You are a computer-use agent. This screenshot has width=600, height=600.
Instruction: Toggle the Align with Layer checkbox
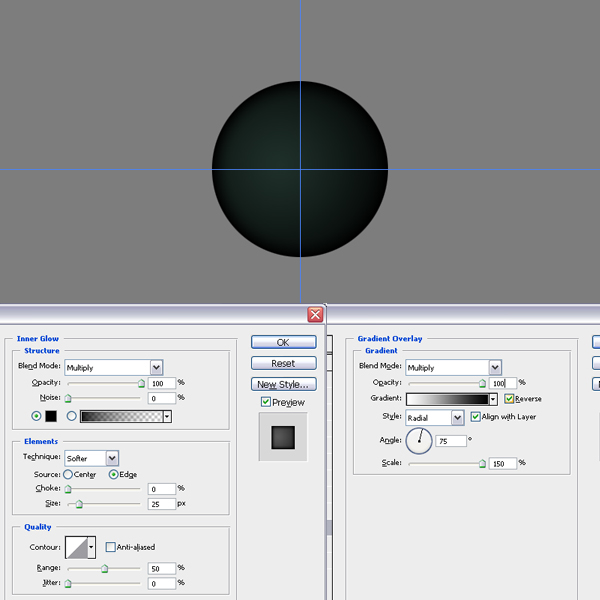pos(475,416)
